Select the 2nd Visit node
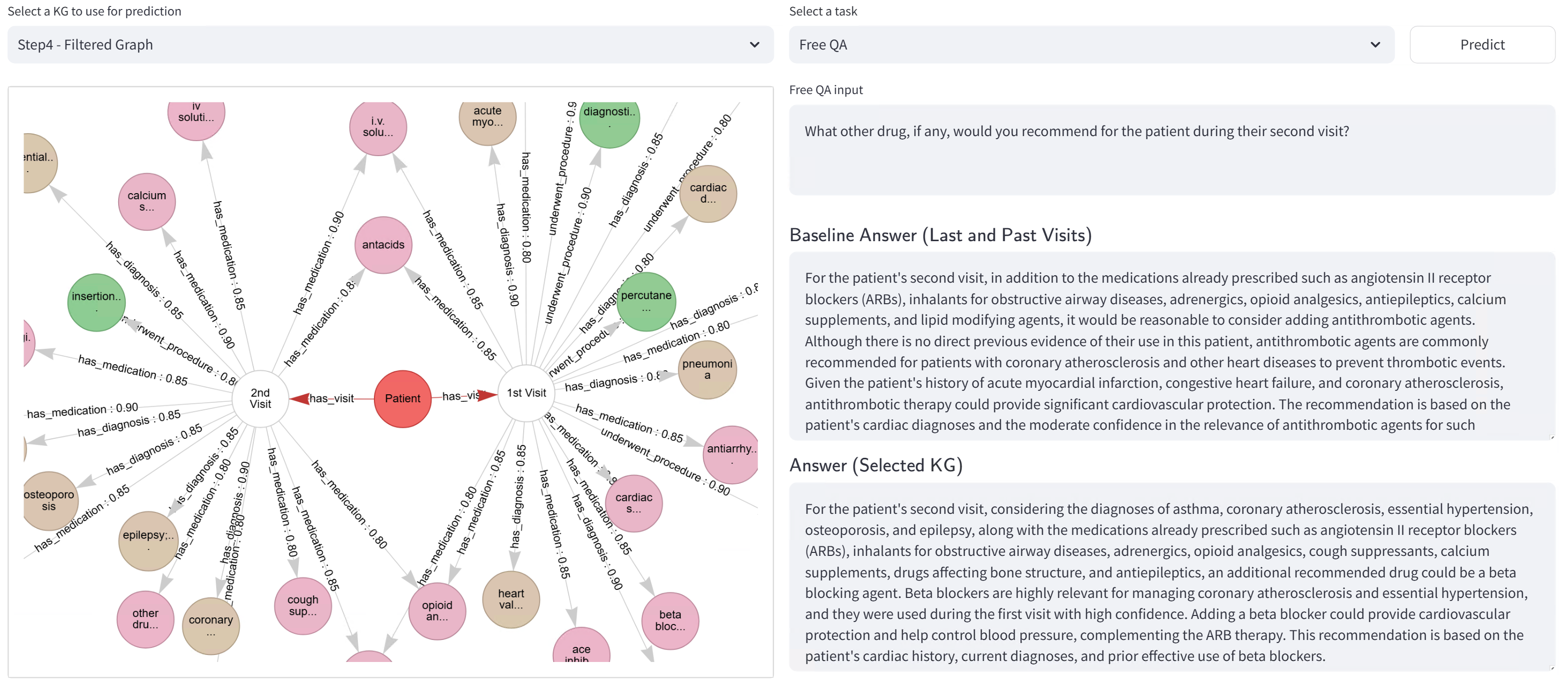This screenshot has width=1568, height=682. pos(260,398)
